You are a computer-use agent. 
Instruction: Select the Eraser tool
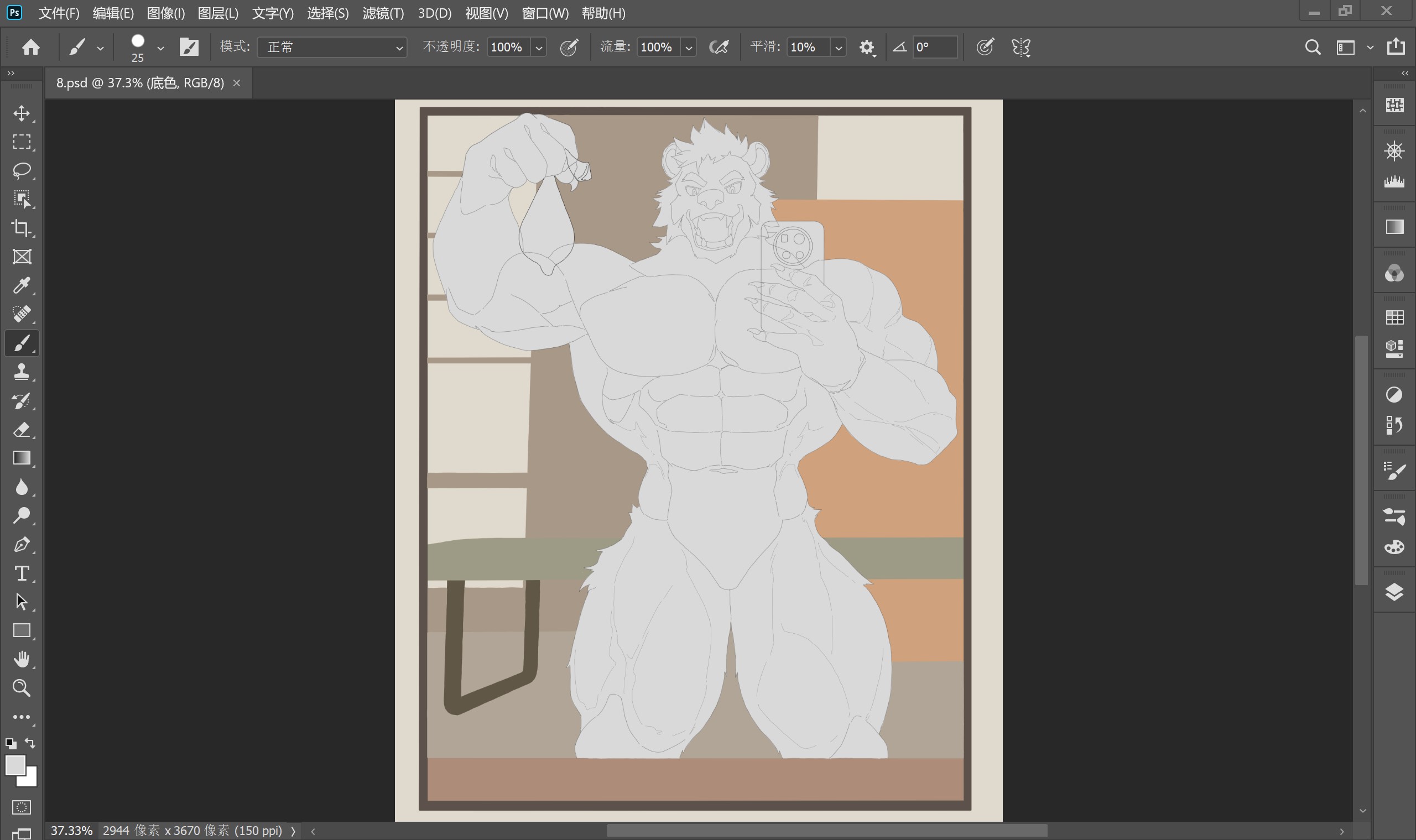point(22,430)
